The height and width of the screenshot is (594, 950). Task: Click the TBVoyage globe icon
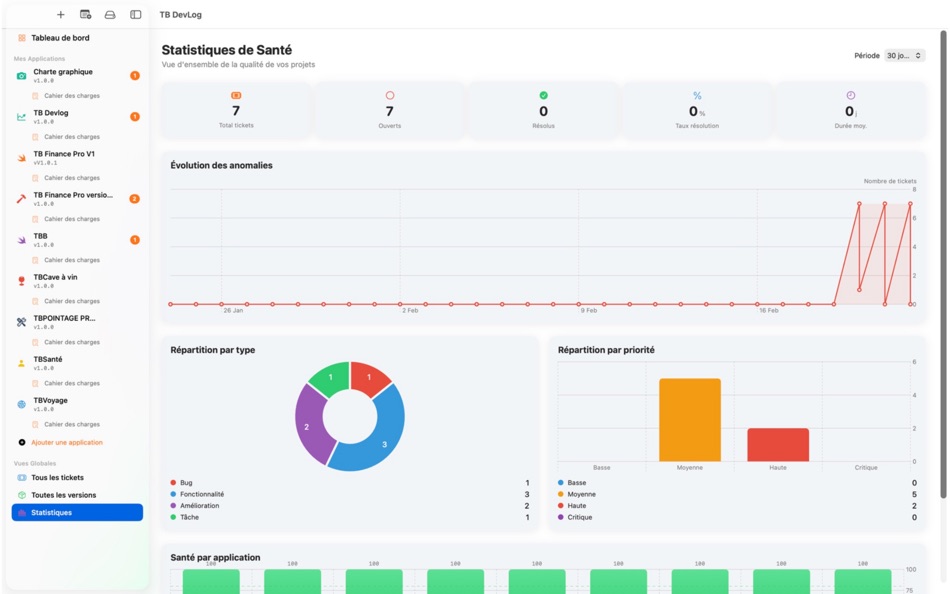21,404
